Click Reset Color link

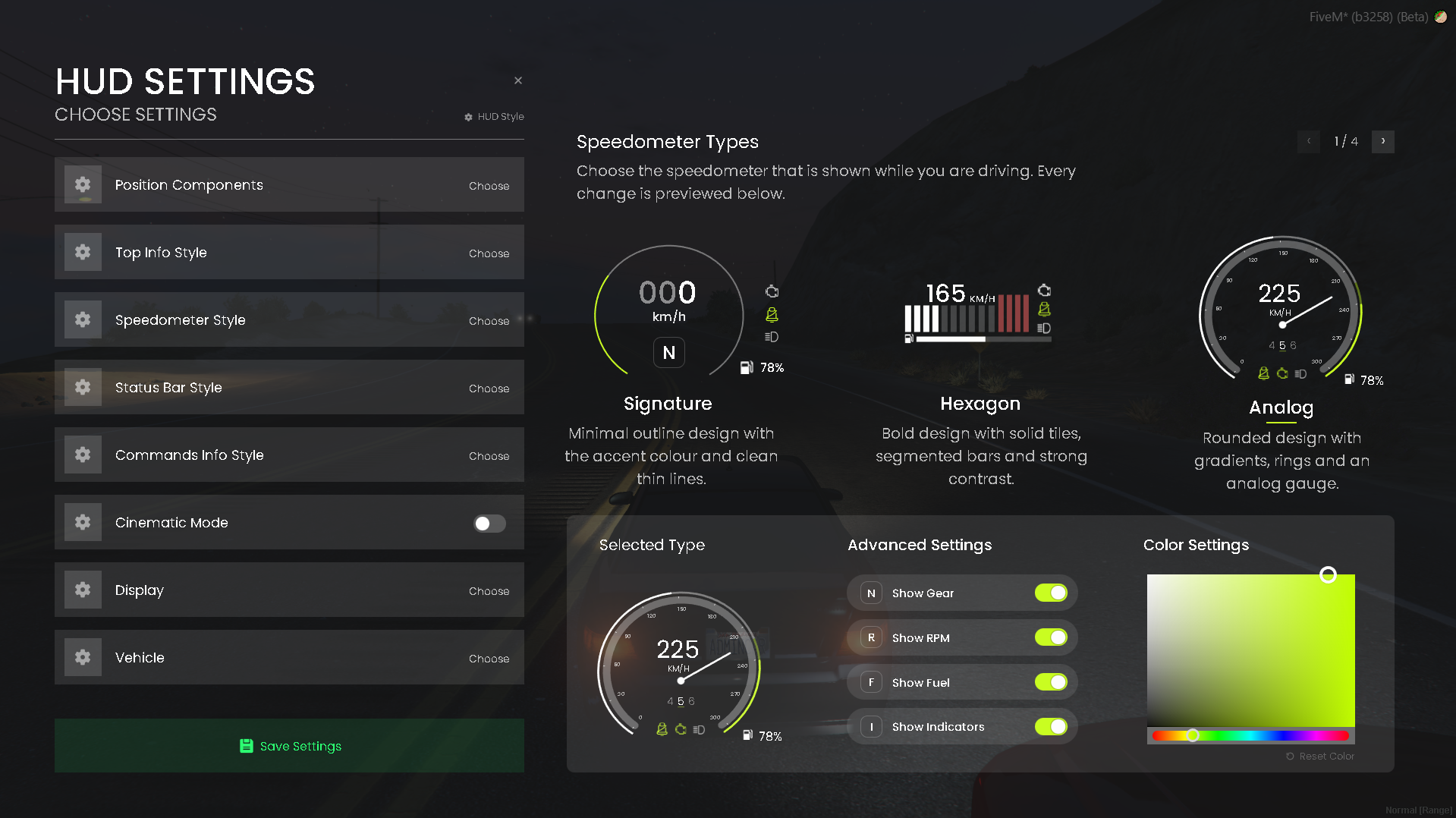point(1320,757)
